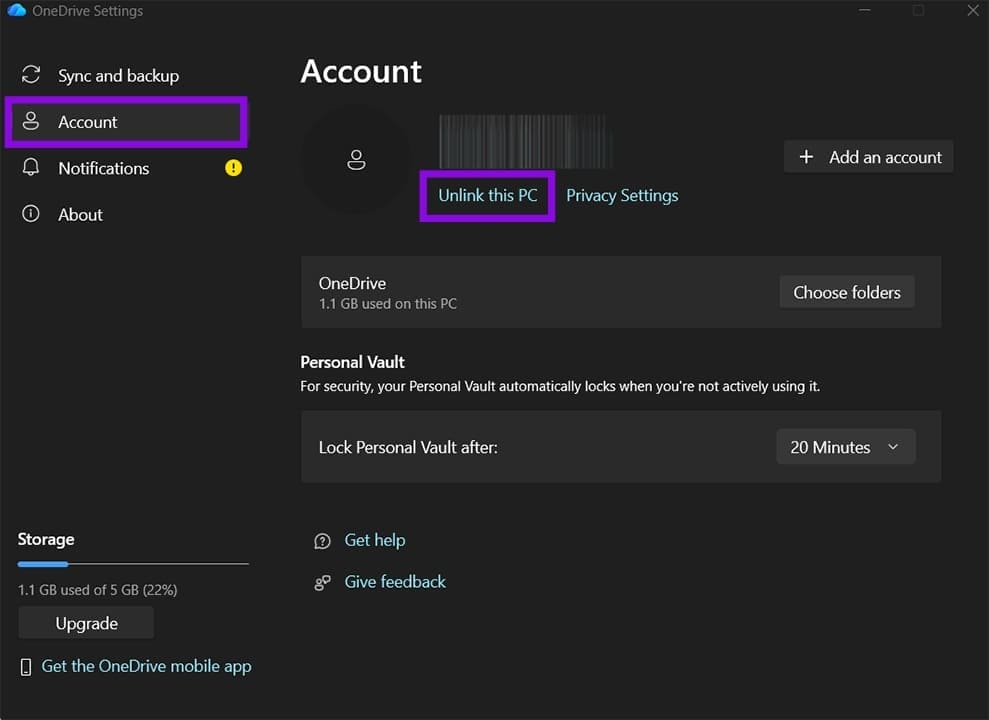
Task: Click the OneDrive cloud icon in the title bar
Action: [x=16, y=10]
